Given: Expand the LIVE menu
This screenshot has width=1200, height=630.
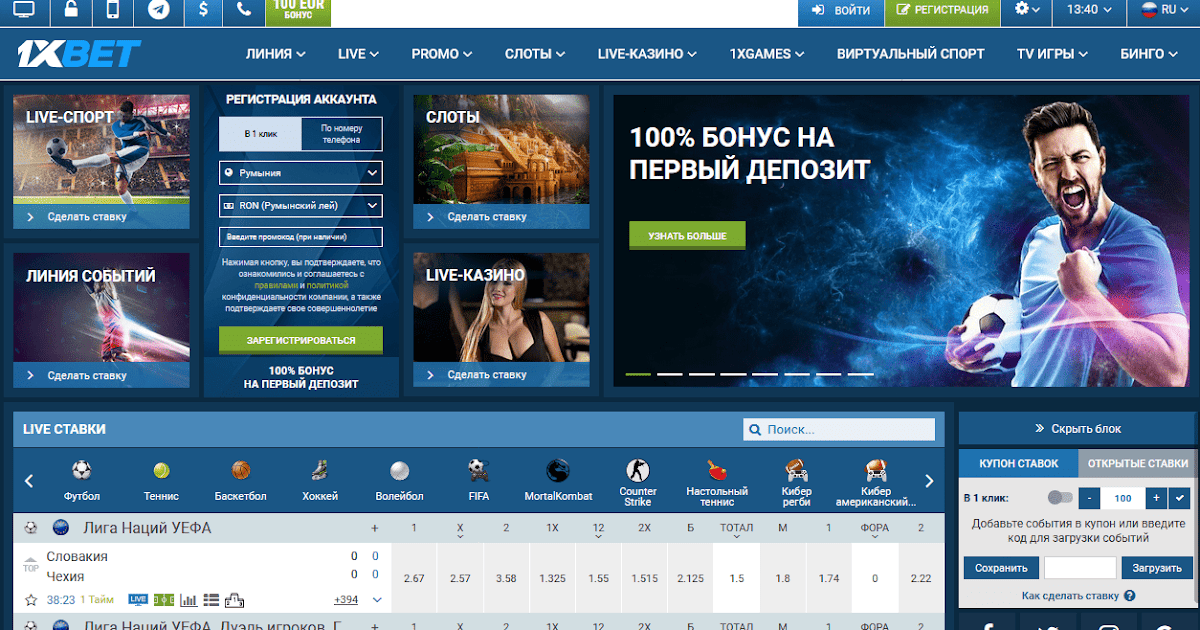Looking at the screenshot, I should (x=358, y=54).
